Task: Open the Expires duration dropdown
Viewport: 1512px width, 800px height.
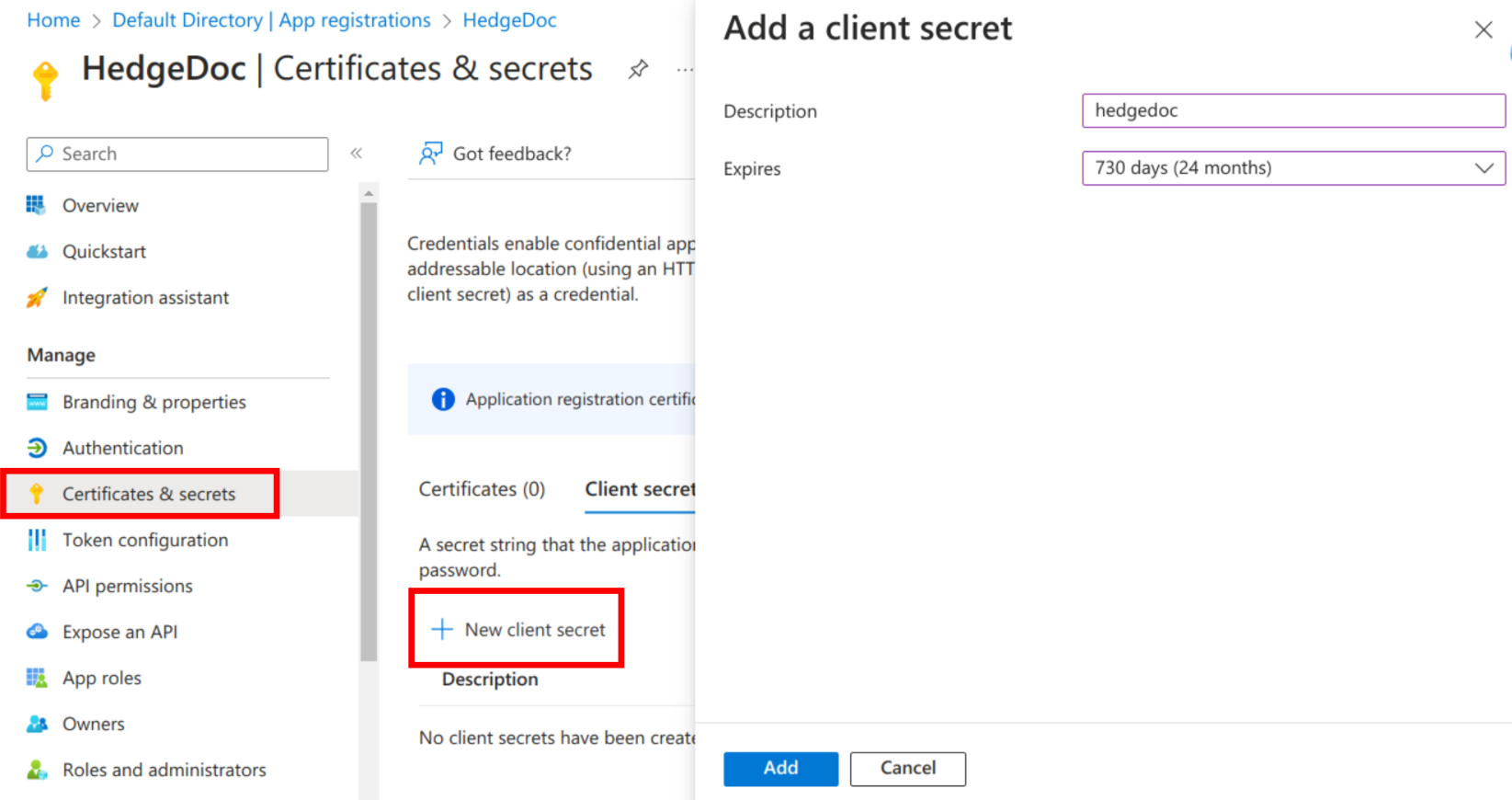Action: [1484, 168]
